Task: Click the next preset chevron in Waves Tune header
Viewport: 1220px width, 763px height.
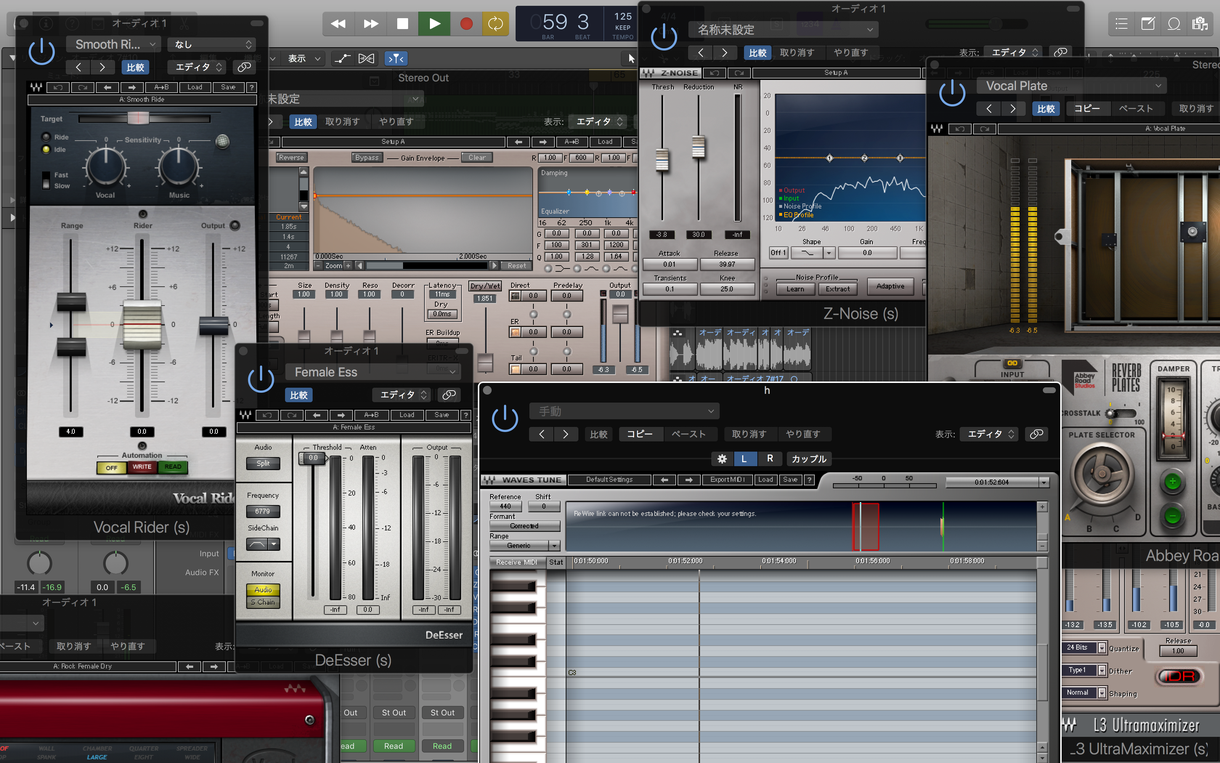Action: (x=567, y=434)
